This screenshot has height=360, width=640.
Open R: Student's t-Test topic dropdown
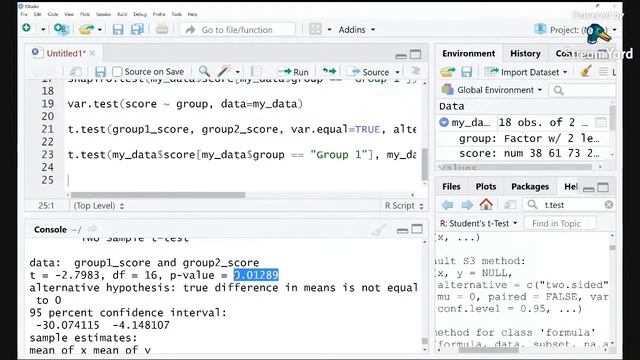[x=478, y=224]
